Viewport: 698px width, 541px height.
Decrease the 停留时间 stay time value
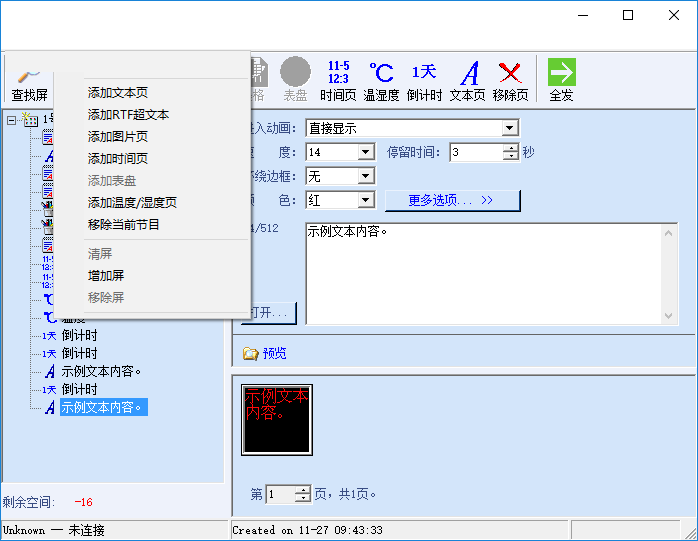tap(511, 156)
